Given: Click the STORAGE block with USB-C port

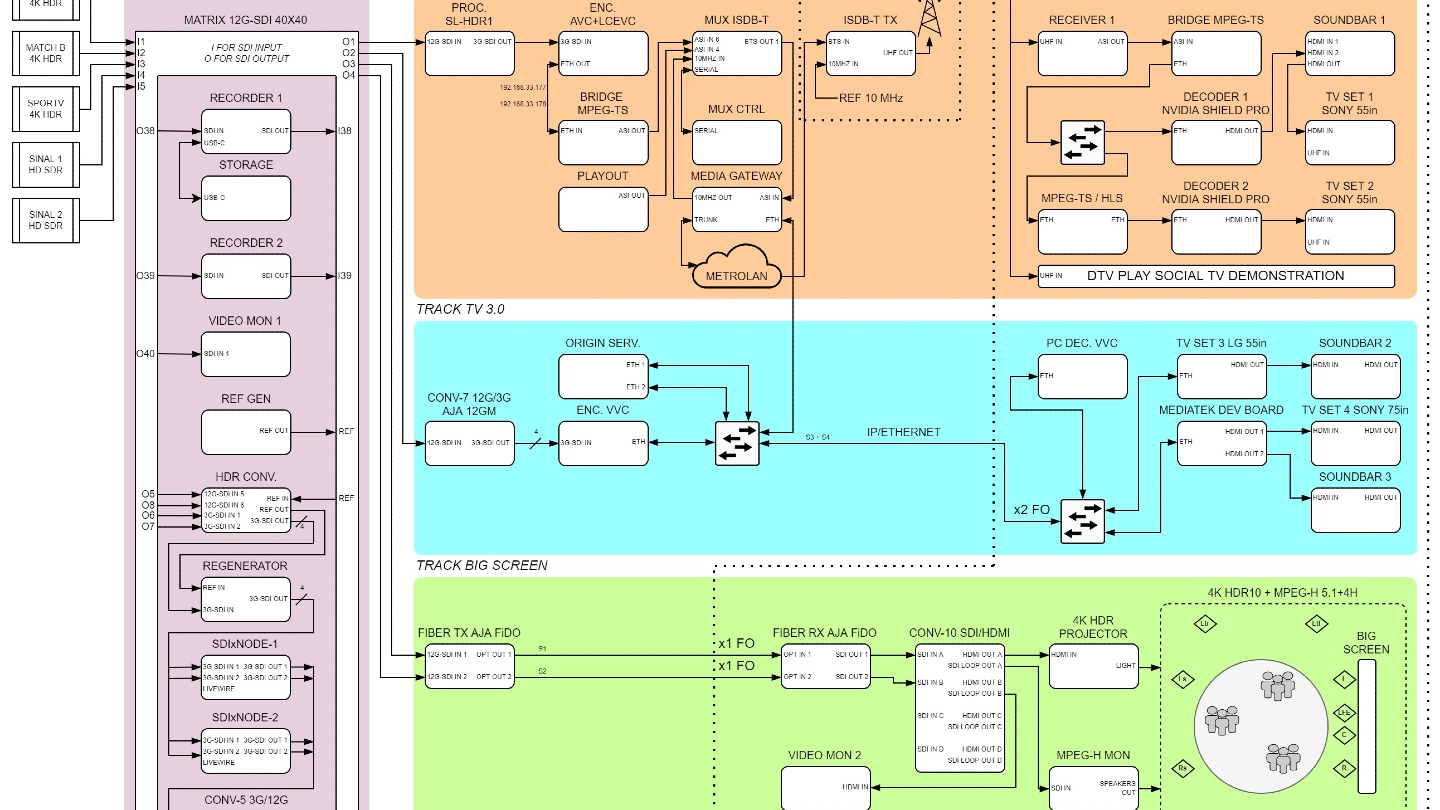Looking at the screenshot, I should [x=246, y=198].
